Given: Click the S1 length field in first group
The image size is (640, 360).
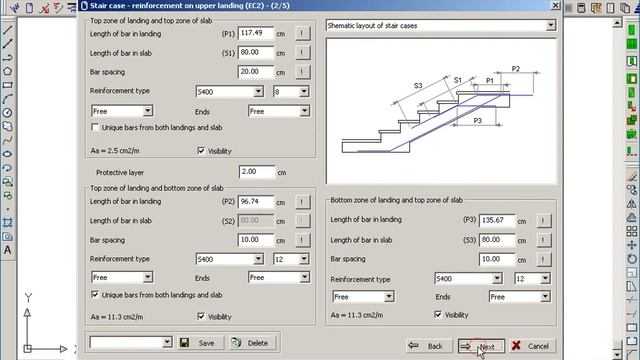Looking at the screenshot, I should [256, 52].
